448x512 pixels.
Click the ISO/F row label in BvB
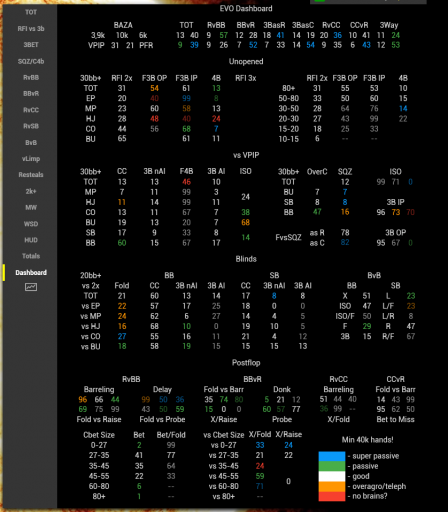click(345, 316)
